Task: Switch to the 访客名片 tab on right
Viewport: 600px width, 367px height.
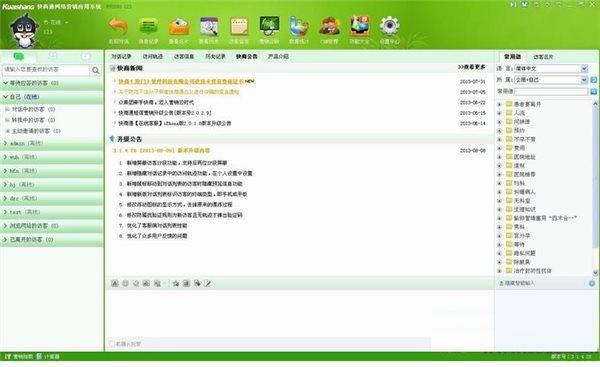Action: tap(543, 57)
